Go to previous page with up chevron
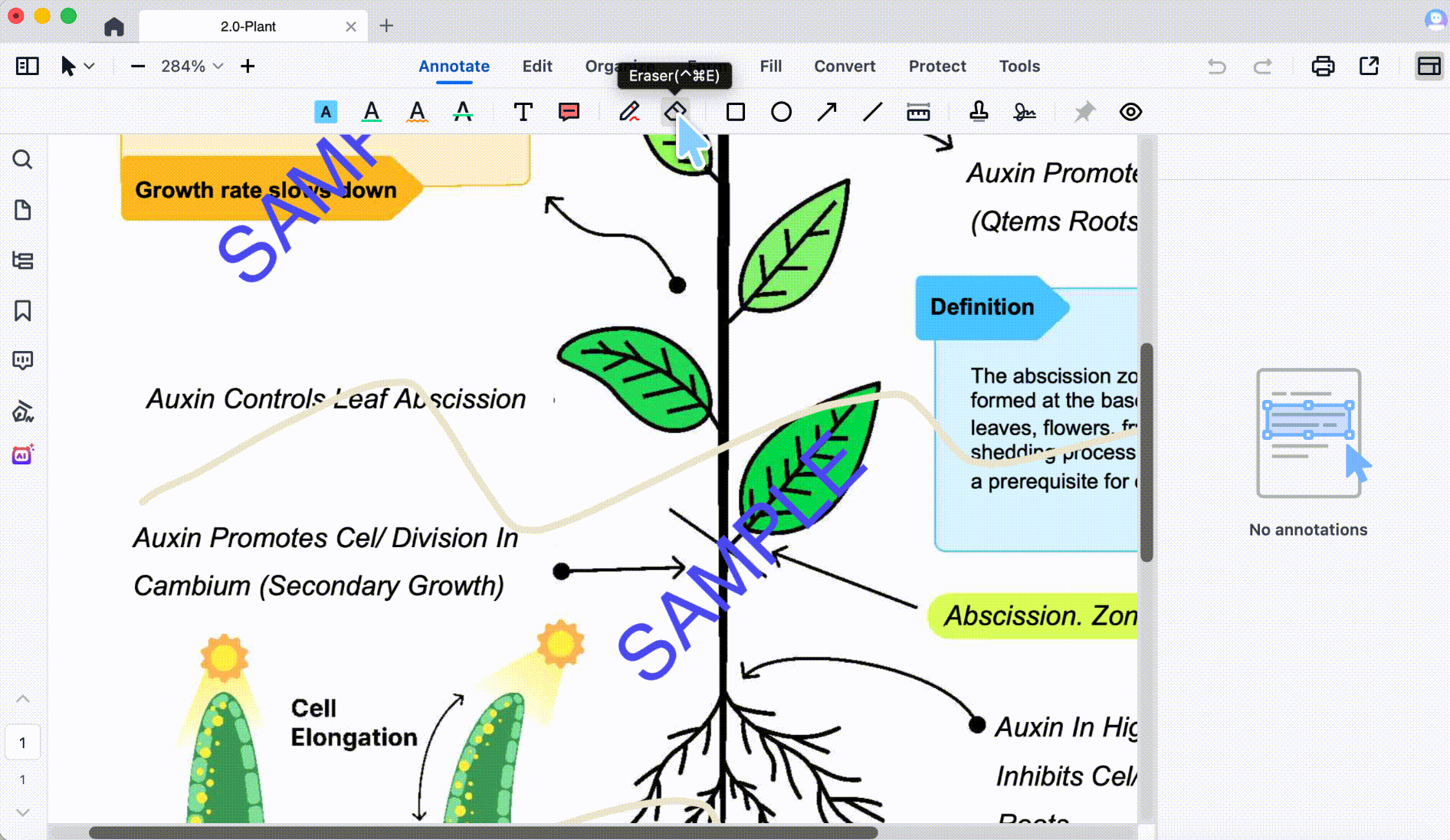Viewport: 1450px width, 840px height. click(23, 698)
